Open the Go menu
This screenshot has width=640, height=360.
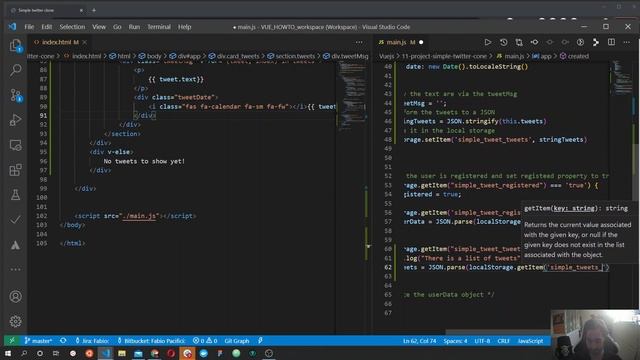pos(117,27)
